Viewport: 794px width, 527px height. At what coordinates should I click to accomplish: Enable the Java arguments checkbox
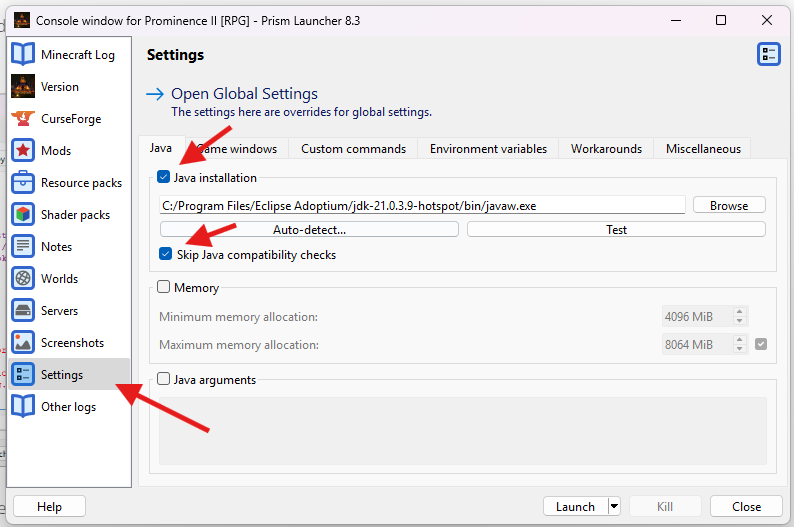163,379
